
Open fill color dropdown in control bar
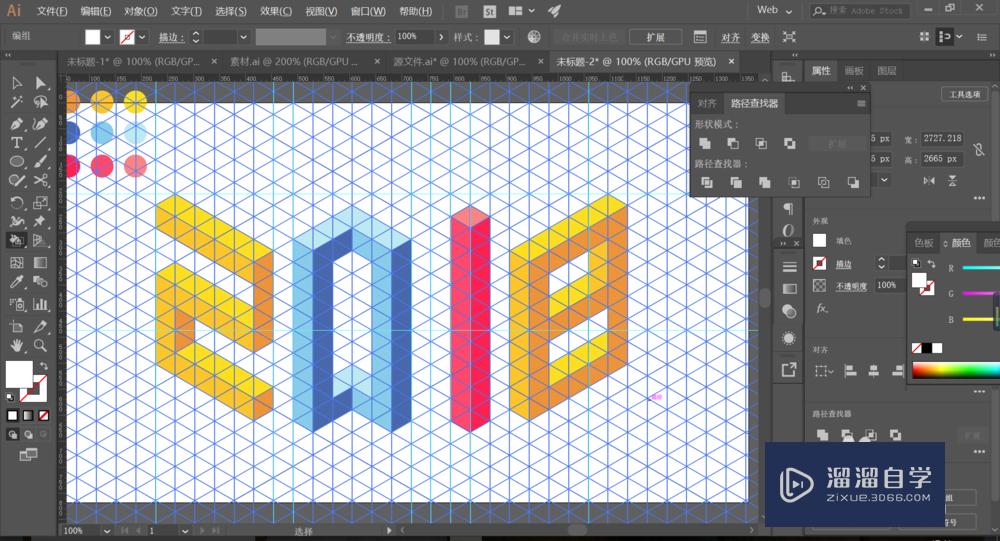pyautogui.click(x=108, y=37)
